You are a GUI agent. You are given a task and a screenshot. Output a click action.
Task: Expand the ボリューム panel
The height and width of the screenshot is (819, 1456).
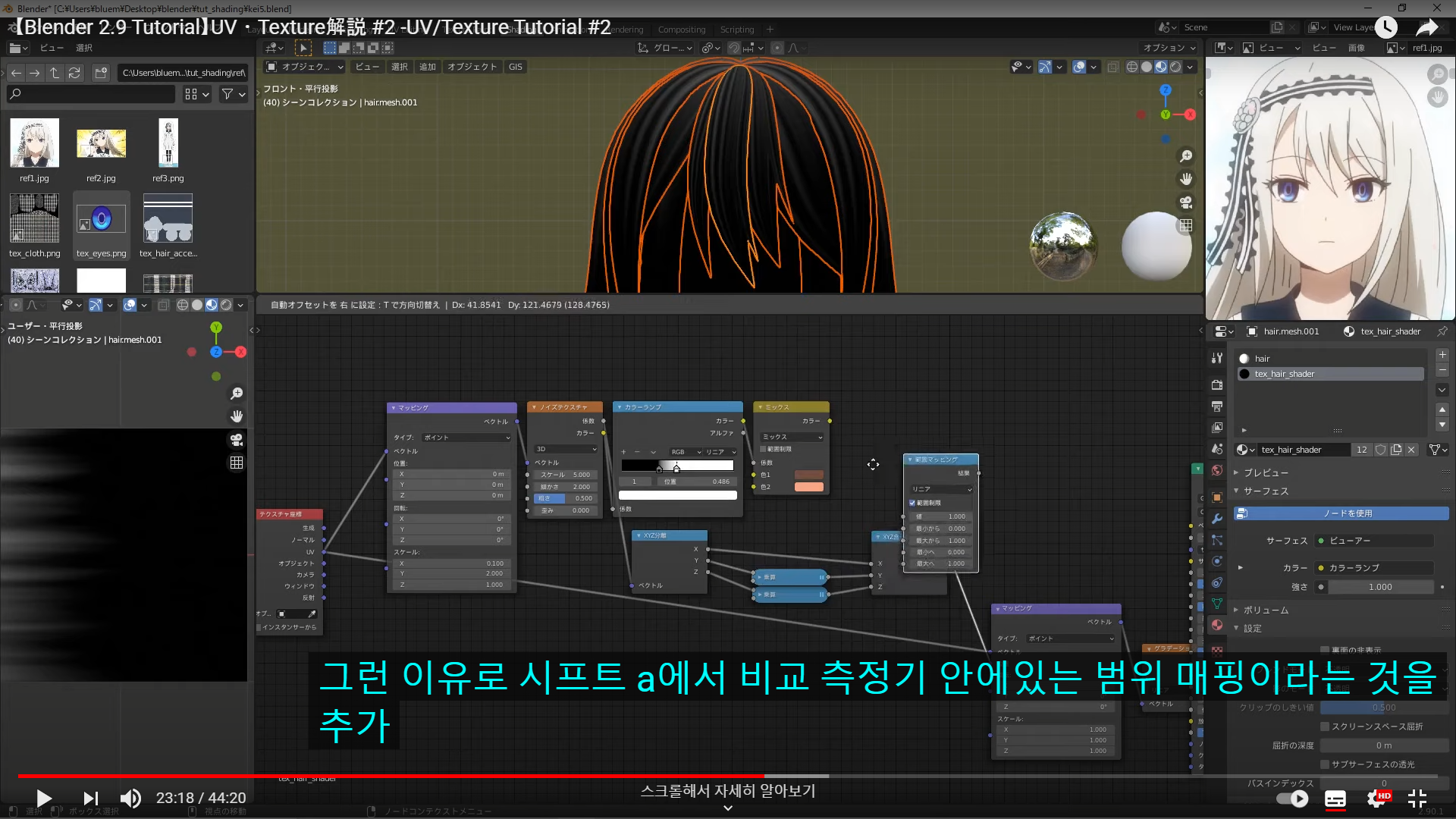(x=1265, y=610)
